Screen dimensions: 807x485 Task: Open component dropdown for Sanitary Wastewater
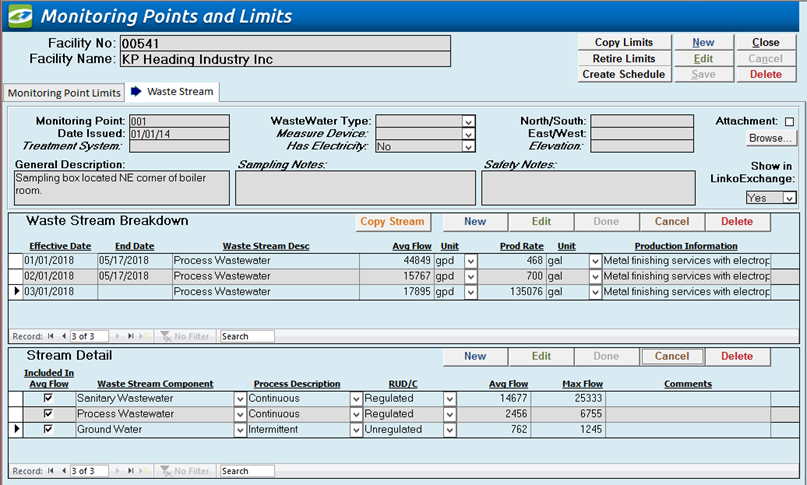[x=240, y=399]
